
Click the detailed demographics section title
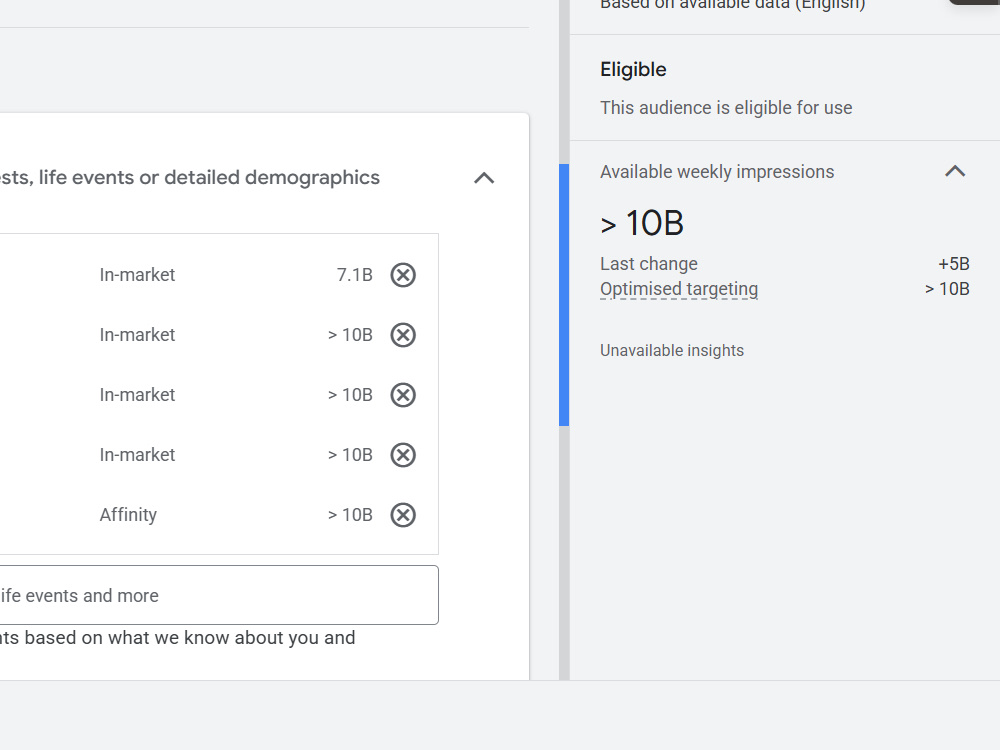tap(189, 177)
